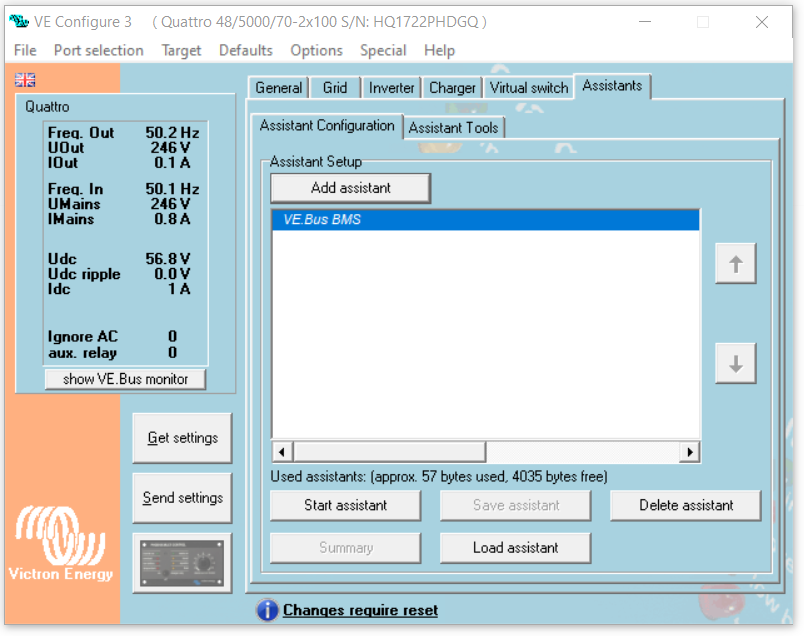This screenshot has width=804, height=636.
Task: Click the Add assistant button
Action: tap(351, 188)
